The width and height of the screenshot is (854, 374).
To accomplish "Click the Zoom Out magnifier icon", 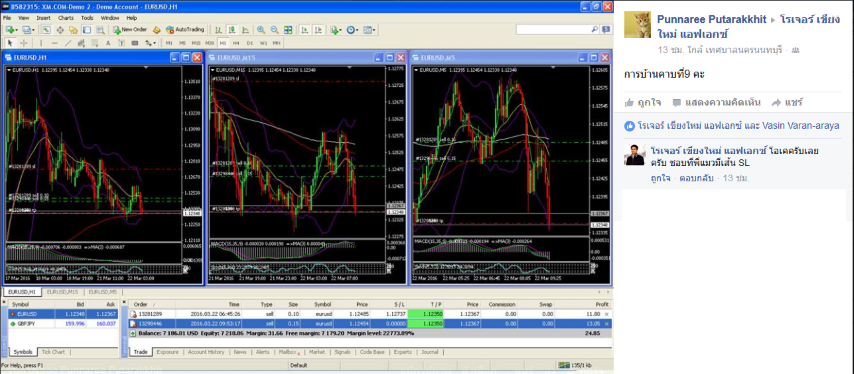I will pos(274,30).
